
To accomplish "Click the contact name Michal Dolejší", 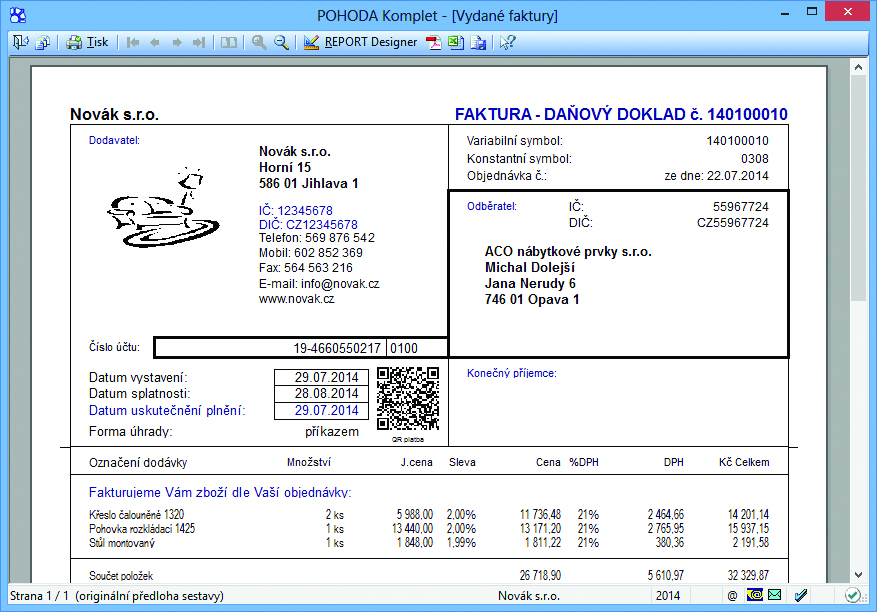I will point(530,267).
